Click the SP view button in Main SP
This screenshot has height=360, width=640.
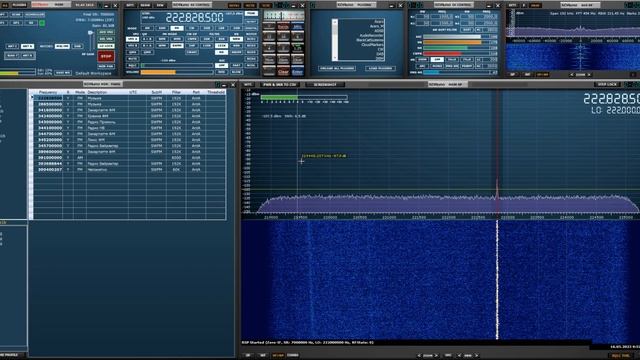click(x=248, y=356)
